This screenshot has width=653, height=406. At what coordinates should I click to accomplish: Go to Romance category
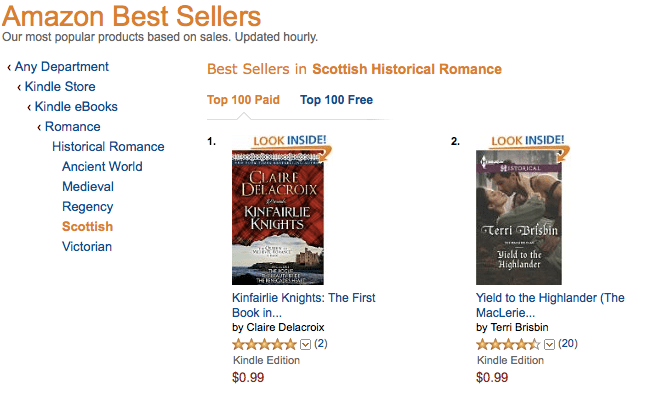pyautogui.click(x=72, y=127)
